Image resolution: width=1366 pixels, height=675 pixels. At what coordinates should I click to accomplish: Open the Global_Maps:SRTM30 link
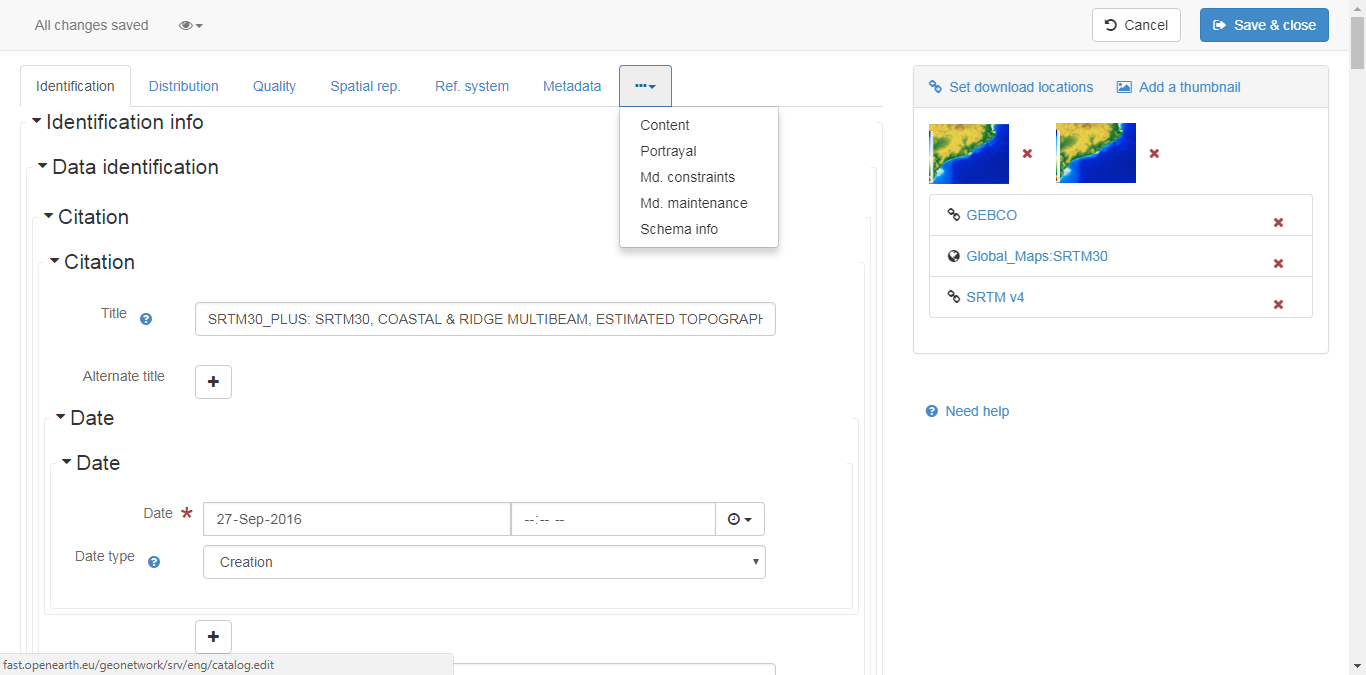point(1036,256)
